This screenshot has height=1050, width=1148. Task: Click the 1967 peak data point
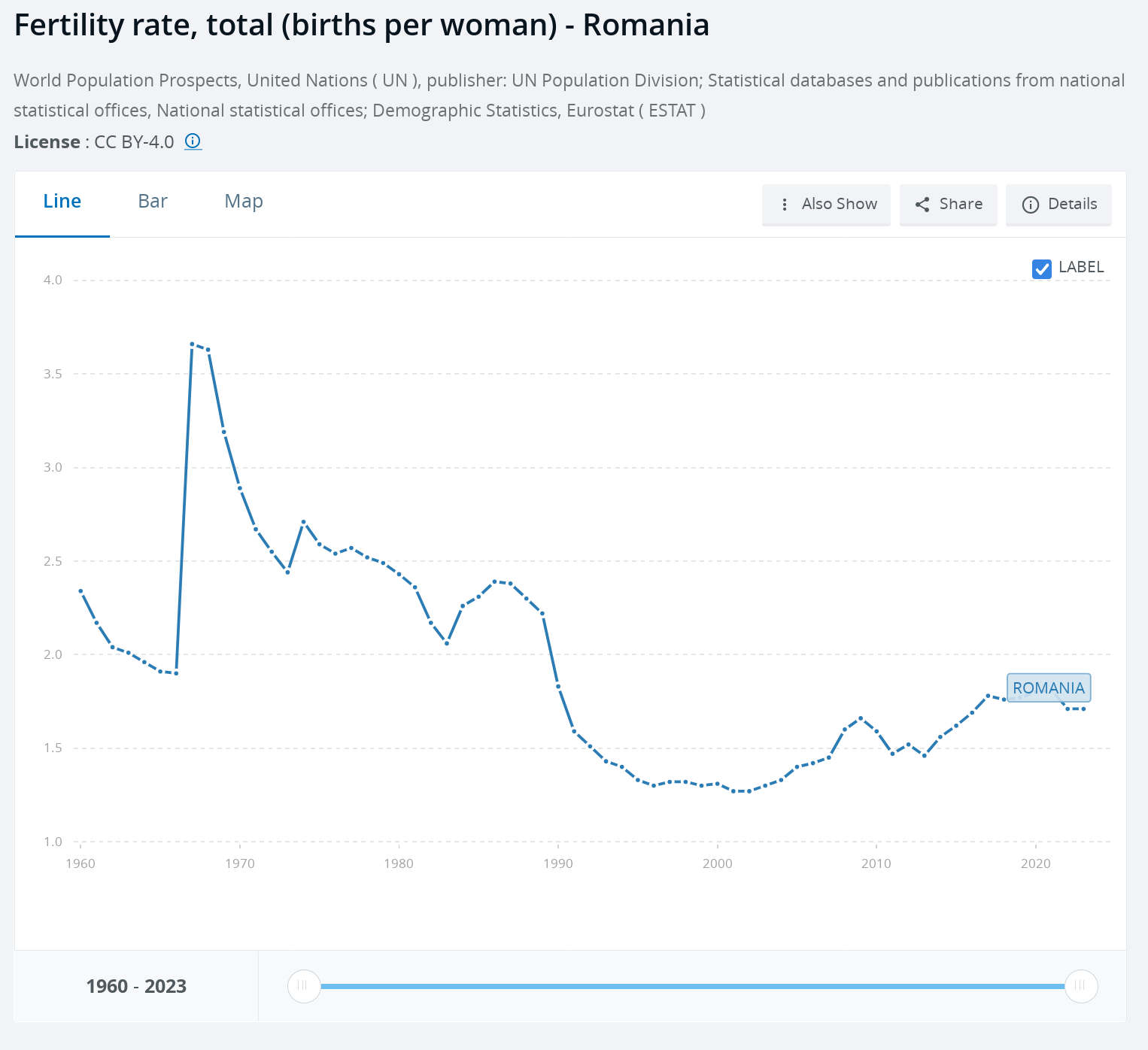click(192, 344)
